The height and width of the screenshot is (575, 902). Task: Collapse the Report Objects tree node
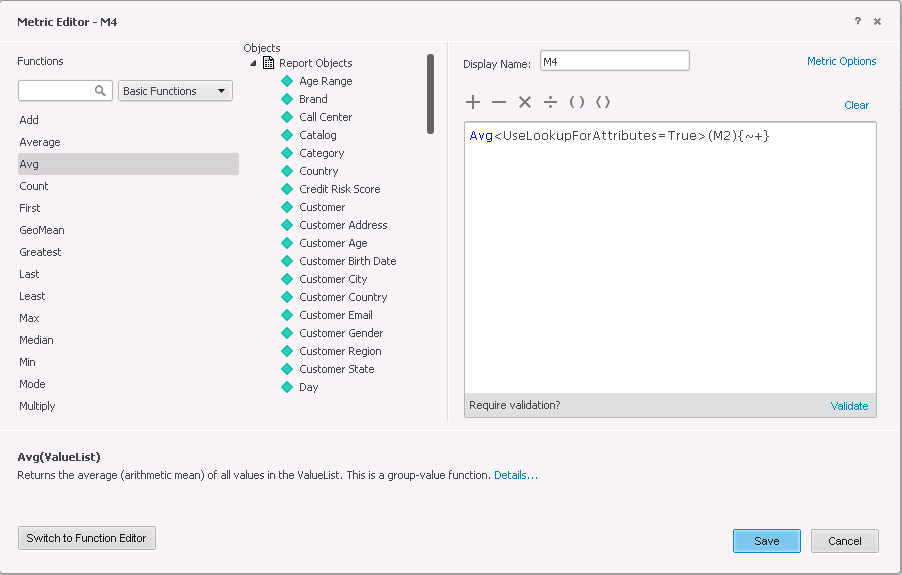click(253, 63)
